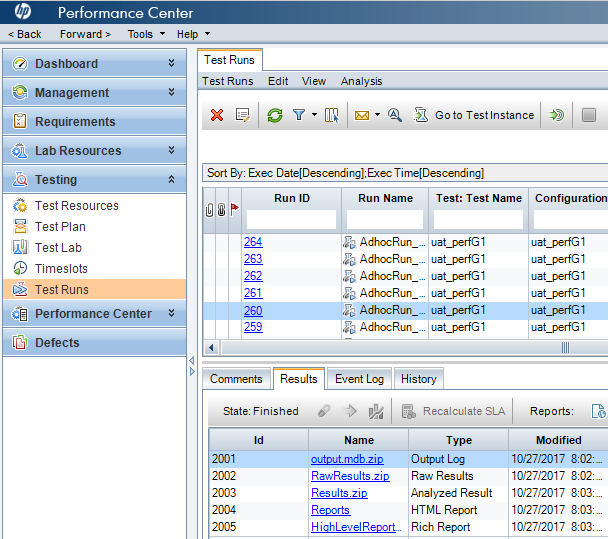
Task: Open the Edit menu
Action: pyautogui.click(x=278, y=81)
